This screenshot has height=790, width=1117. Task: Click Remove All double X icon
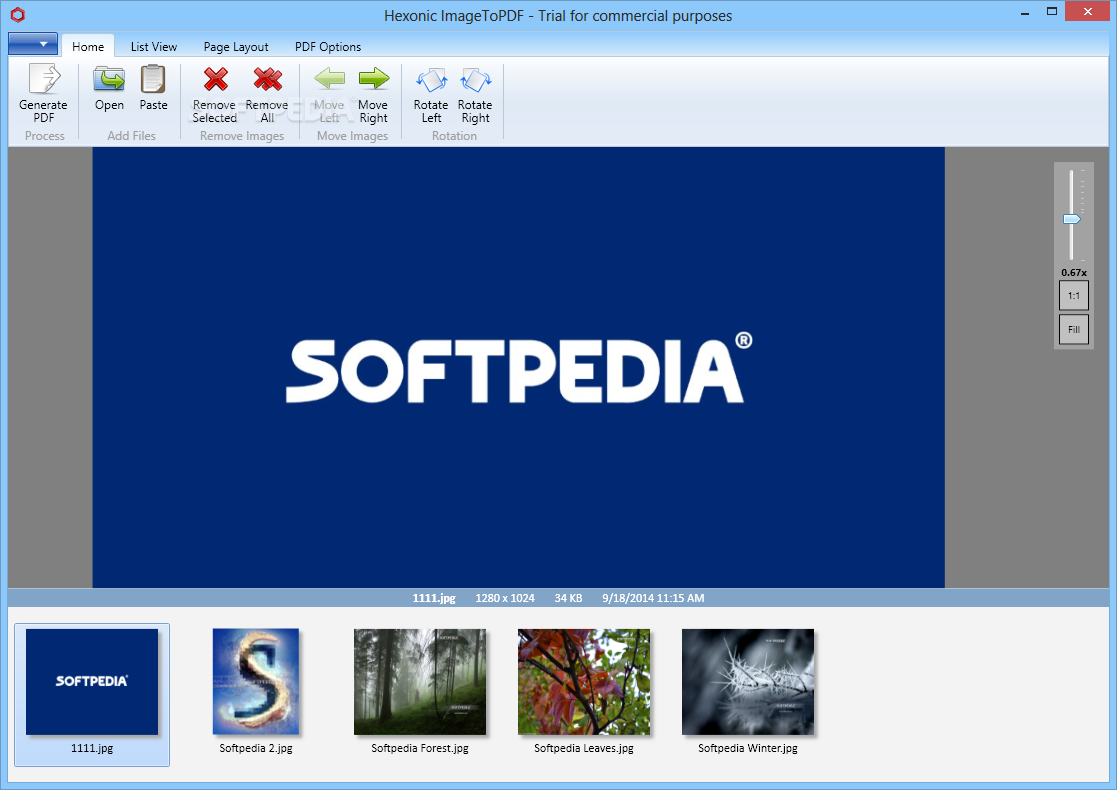pyautogui.click(x=267, y=78)
